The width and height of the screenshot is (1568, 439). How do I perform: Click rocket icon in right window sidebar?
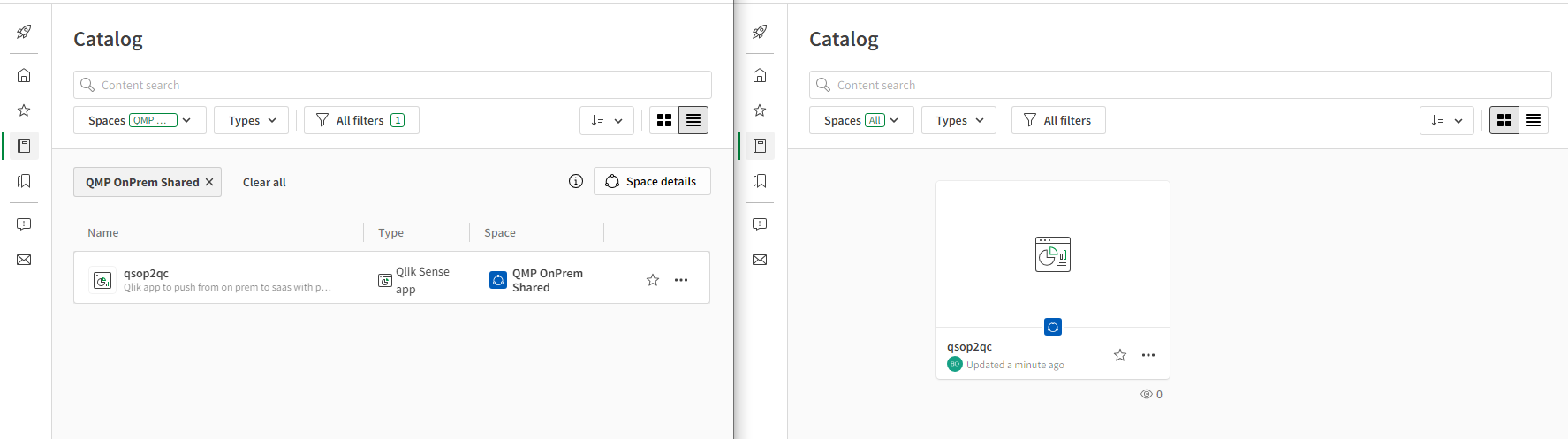tap(760, 32)
